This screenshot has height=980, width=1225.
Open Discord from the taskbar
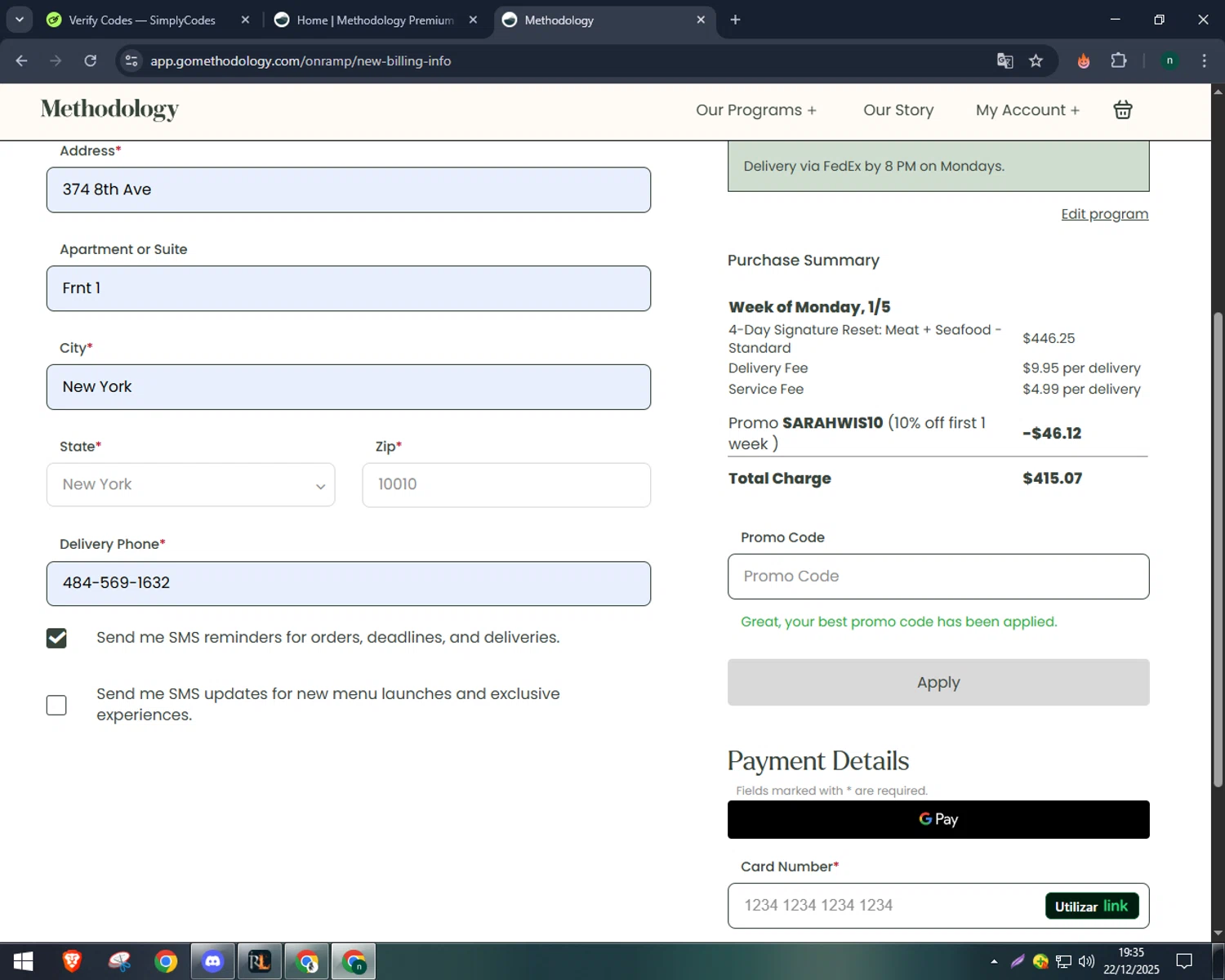pyautogui.click(x=213, y=961)
